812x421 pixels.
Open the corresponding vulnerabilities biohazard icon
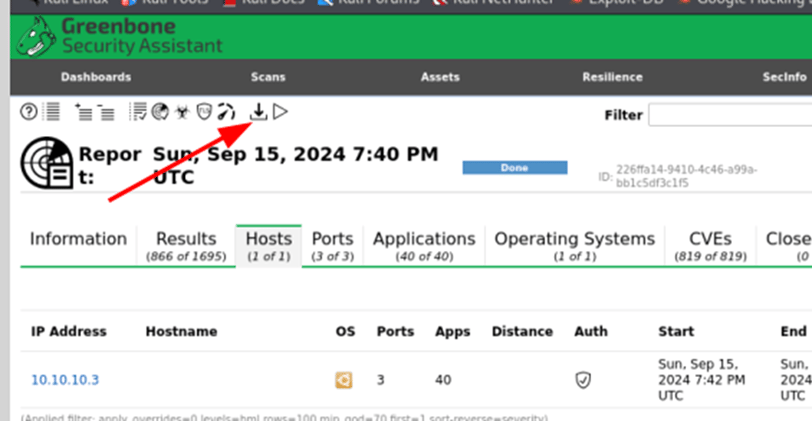pos(182,112)
